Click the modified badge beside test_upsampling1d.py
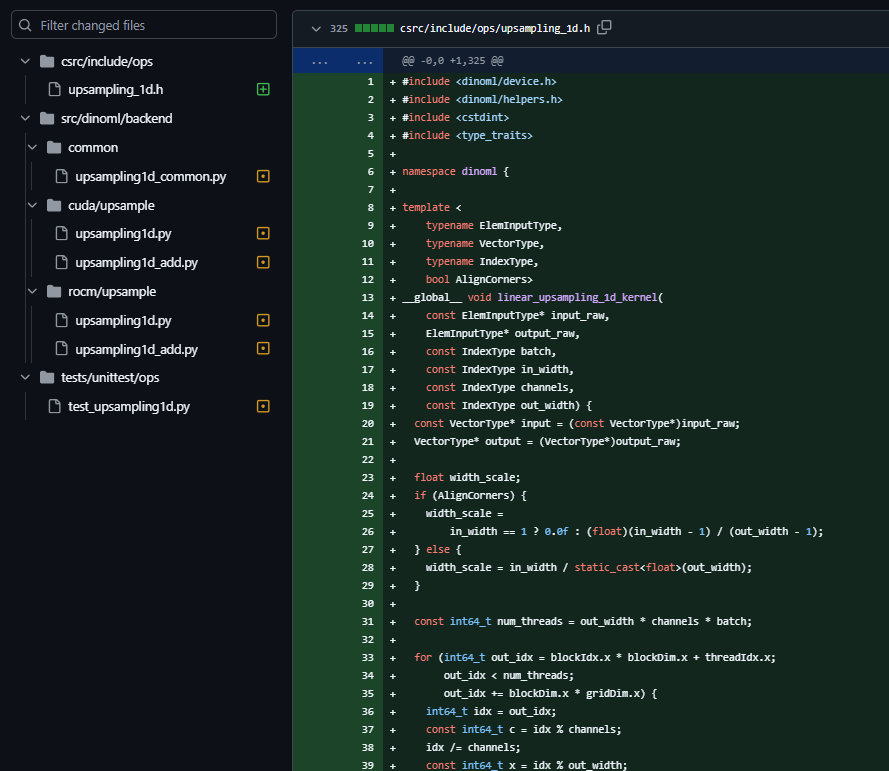Viewport: 889px width, 771px height. click(263, 407)
